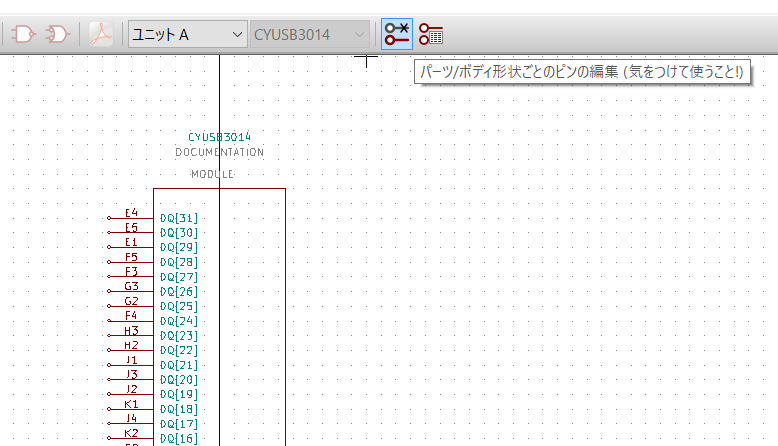Image resolution: width=778 pixels, height=446 pixels.
Task: Click pin name DQ[20]
Action: [x=179, y=380]
